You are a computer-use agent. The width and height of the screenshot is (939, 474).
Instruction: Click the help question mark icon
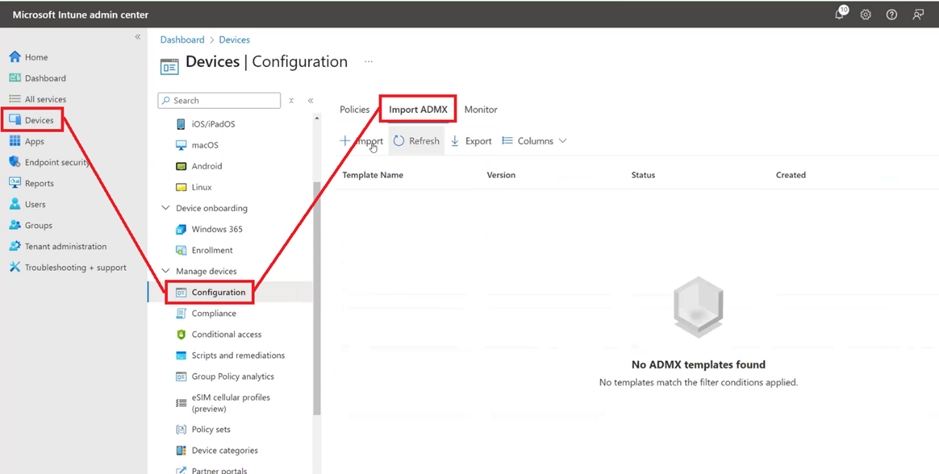tap(892, 15)
